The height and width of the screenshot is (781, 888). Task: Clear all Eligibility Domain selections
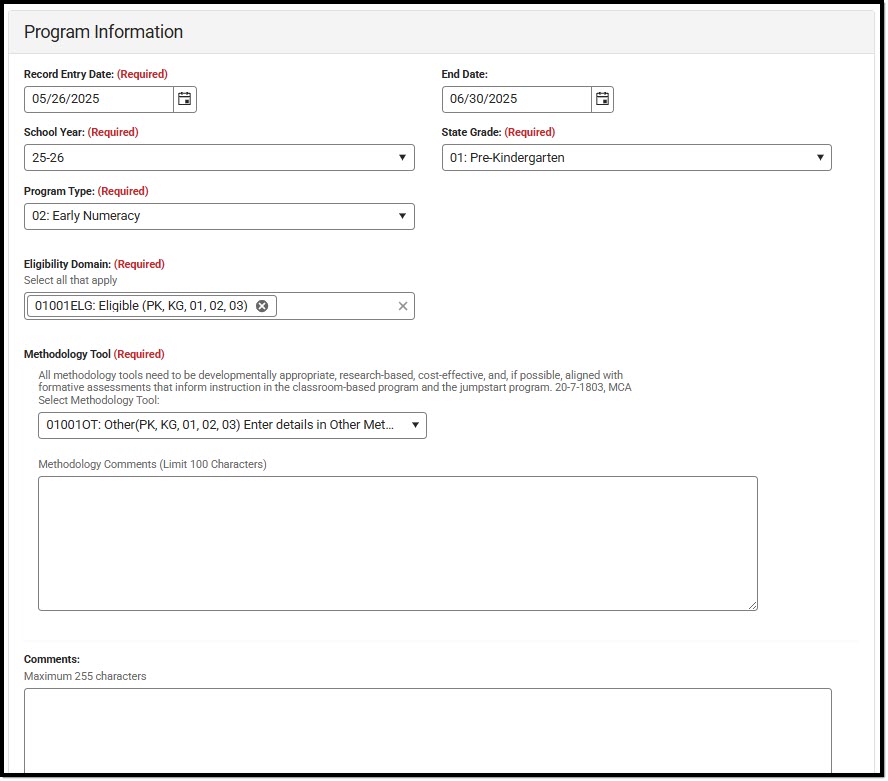tap(403, 306)
